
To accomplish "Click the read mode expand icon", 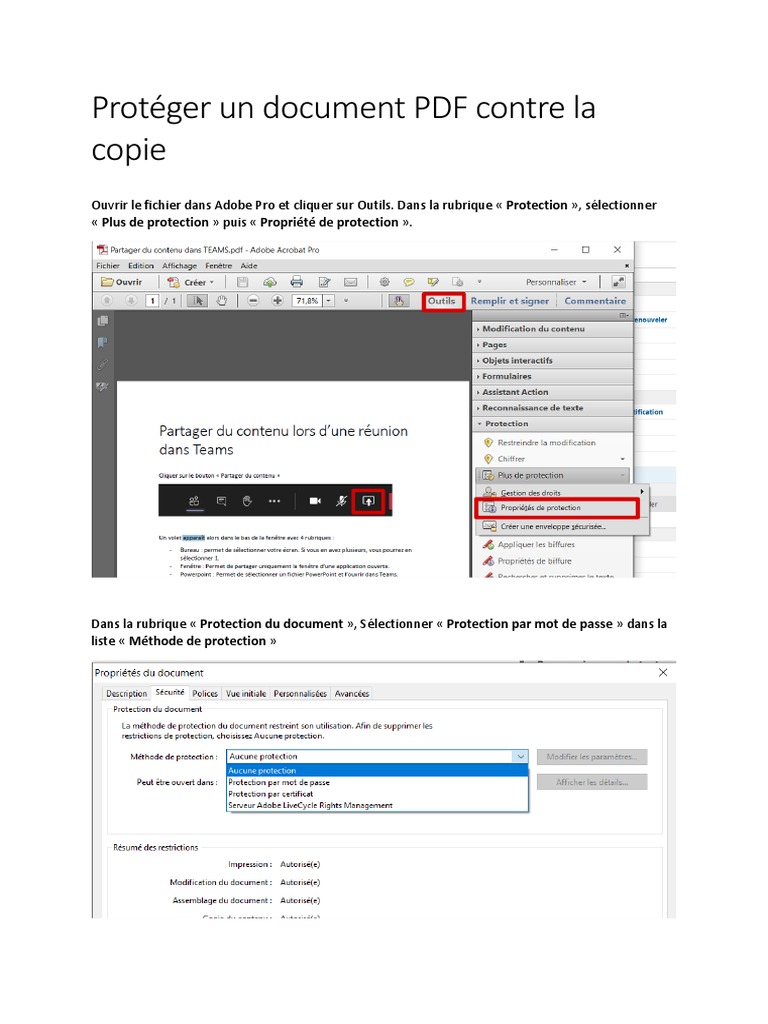I will point(618,282).
